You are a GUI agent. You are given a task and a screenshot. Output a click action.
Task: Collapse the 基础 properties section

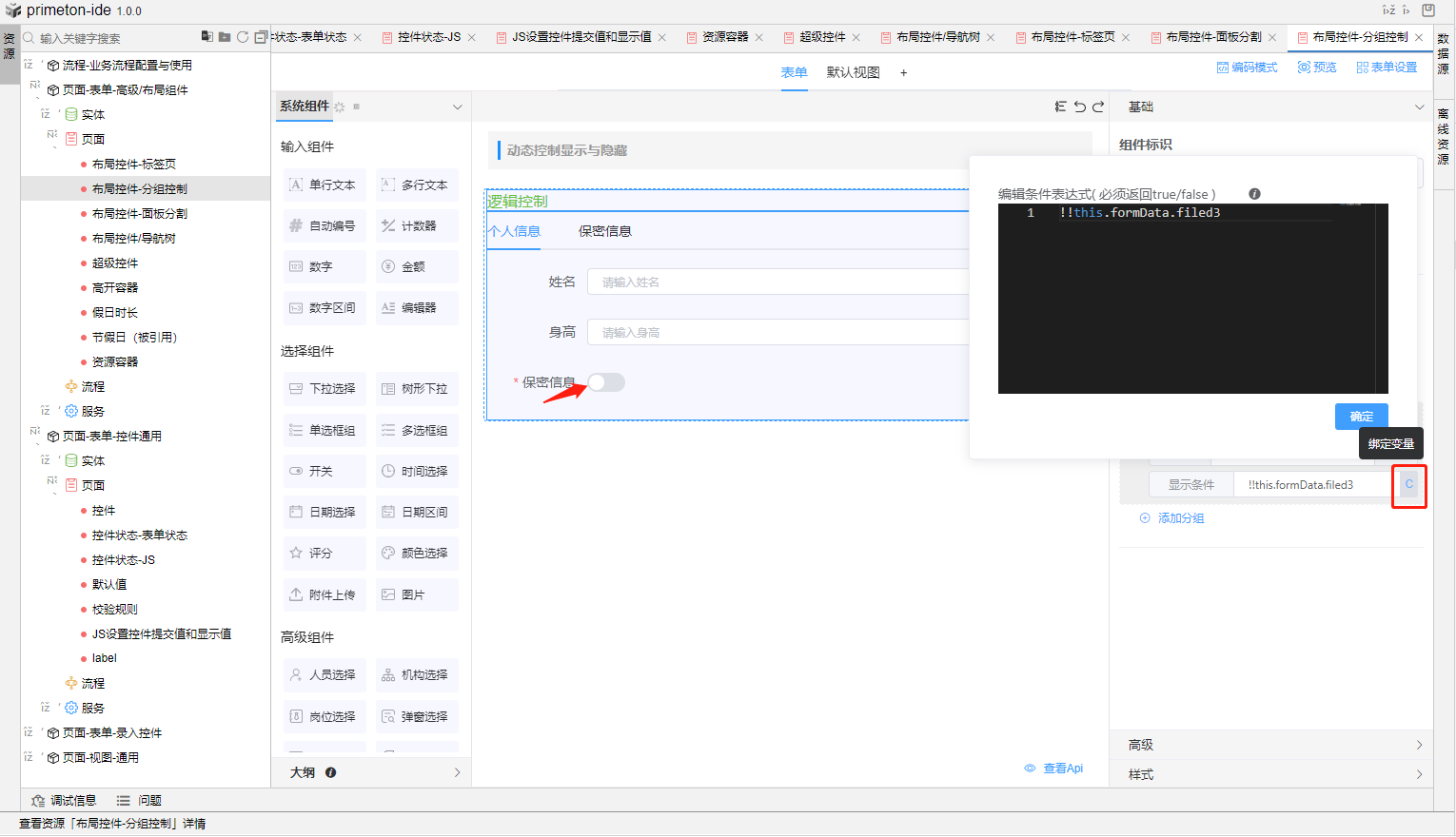(x=1419, y=107)
